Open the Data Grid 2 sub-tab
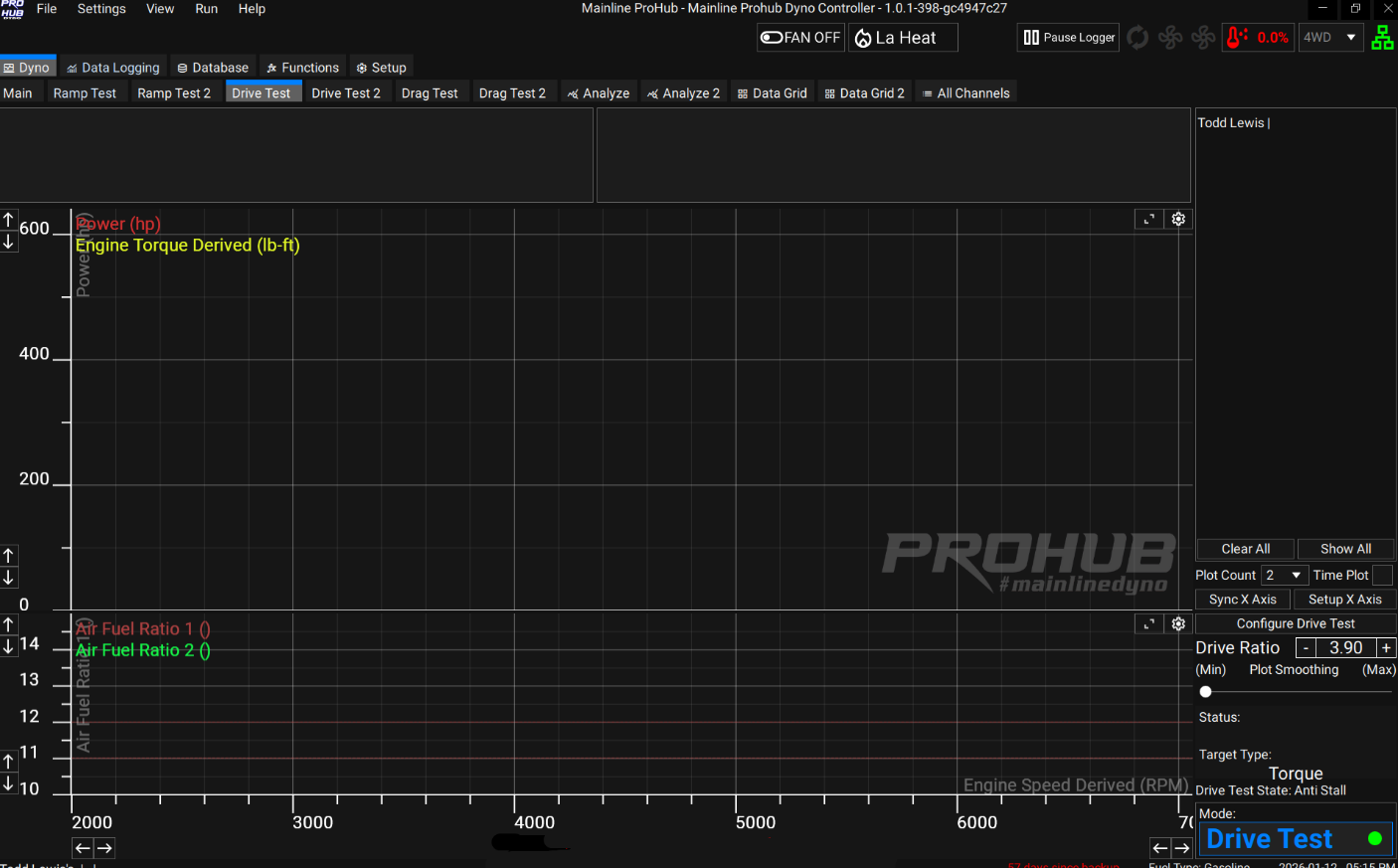Viewport: 1398px width, 868px height. coord(865,93)
